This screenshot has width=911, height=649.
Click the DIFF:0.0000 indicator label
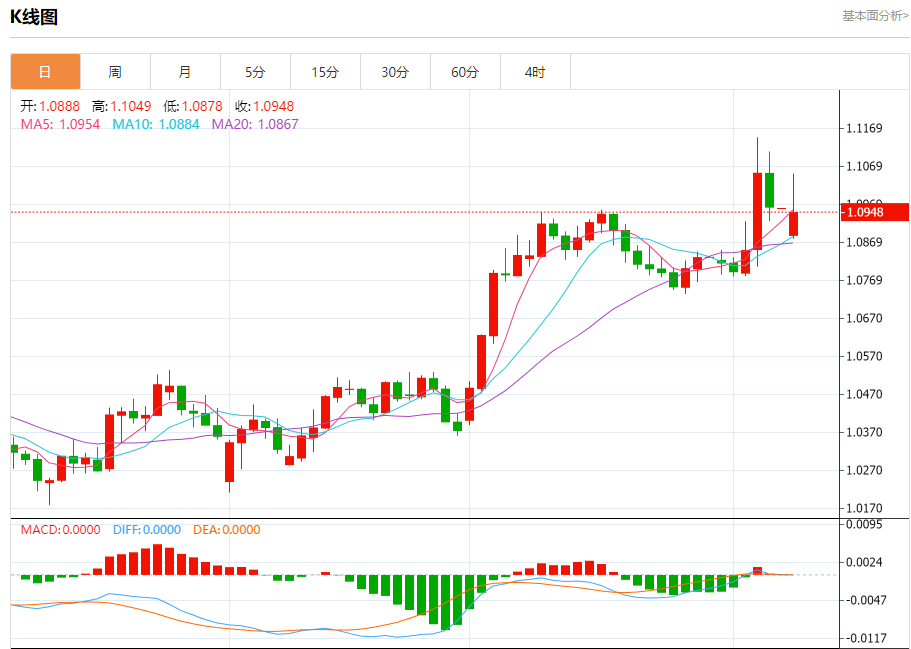(x=147, y=530)
